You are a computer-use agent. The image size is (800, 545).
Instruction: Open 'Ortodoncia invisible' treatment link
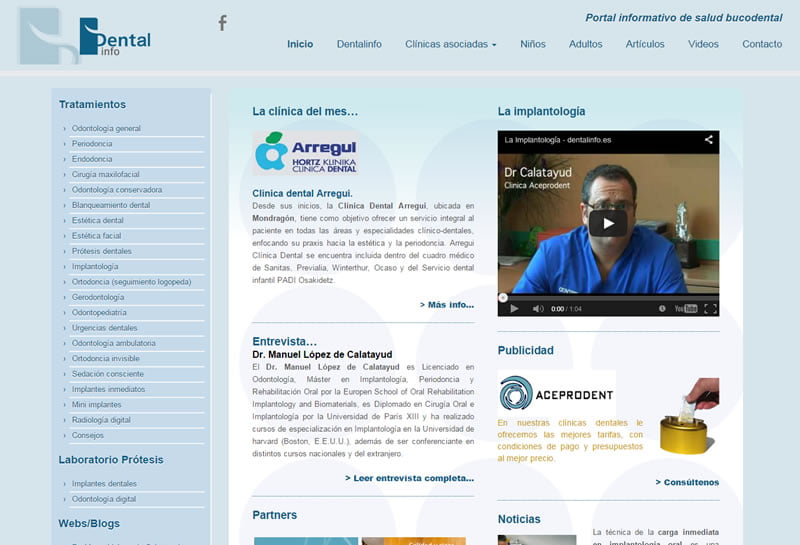pyautogui.click(x=106, y=358)
